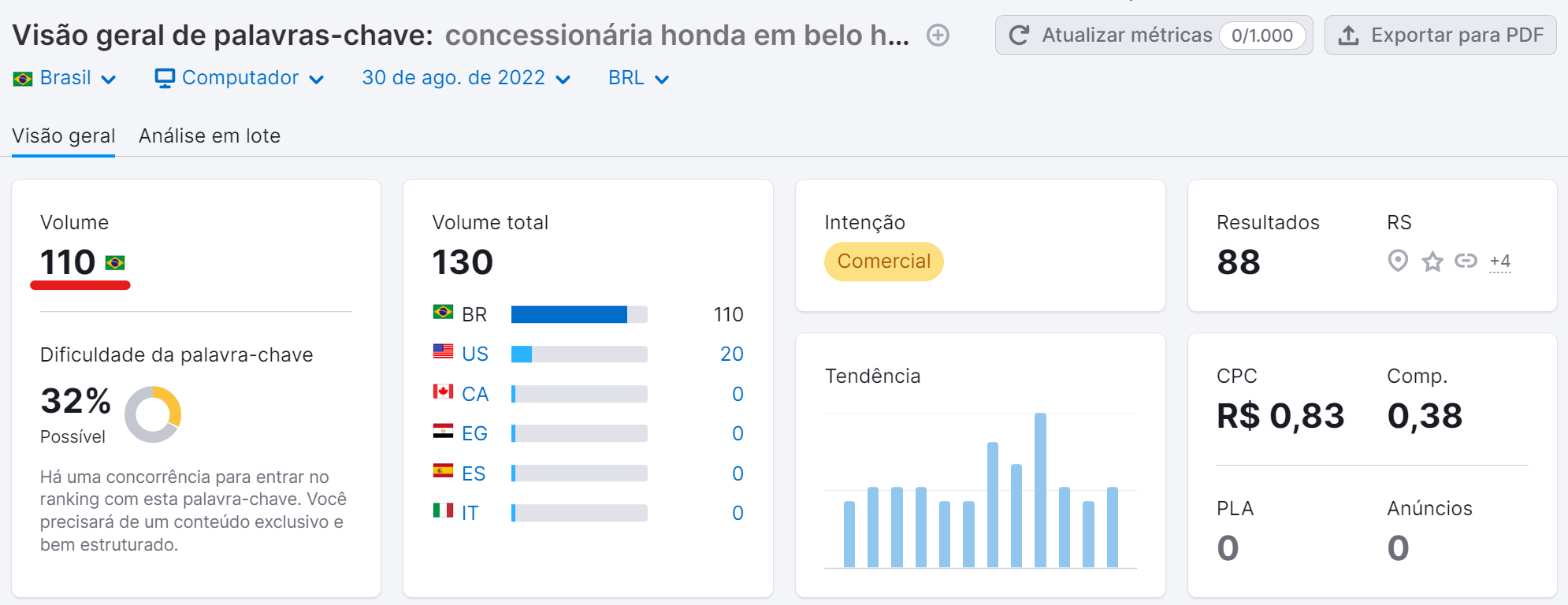Viewport: 1568px width, 605px height.
Task: Click the ES country link
Action: (x=474, y=473)
